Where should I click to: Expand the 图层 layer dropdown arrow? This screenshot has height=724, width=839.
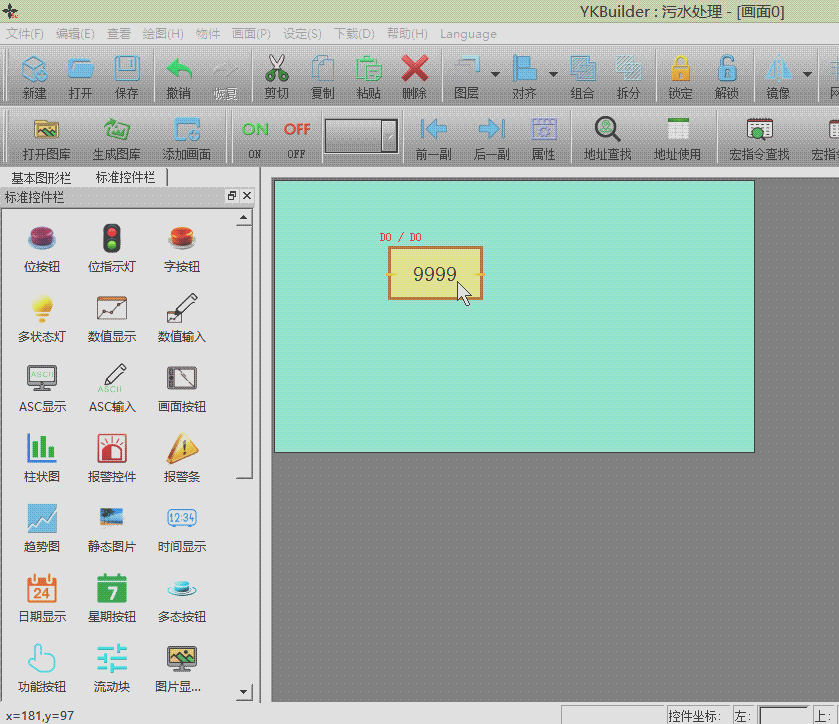pyautogui.click(x=494, y=74)
